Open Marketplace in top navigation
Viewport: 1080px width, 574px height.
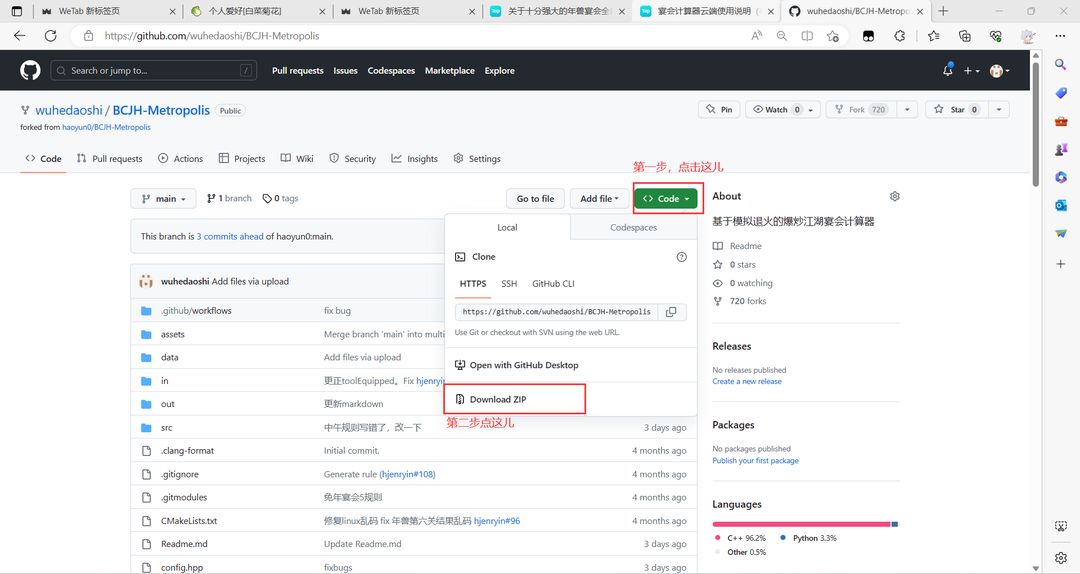pyautogui.click(x=450, y=70)
